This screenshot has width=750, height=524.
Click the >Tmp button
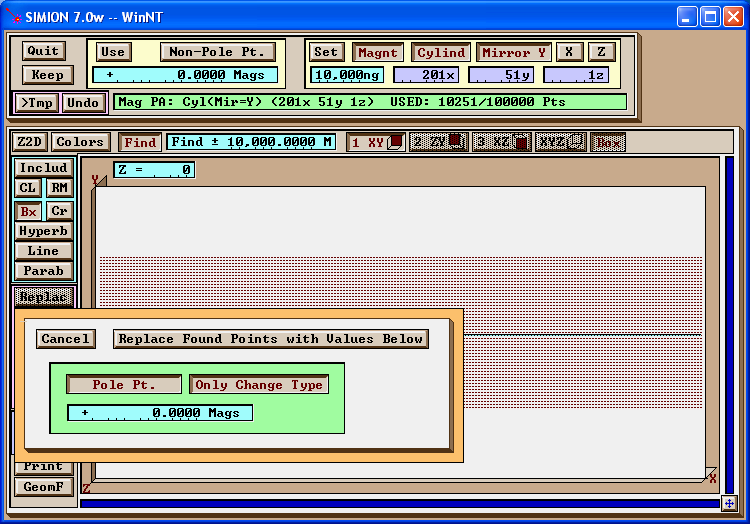click(37, 102)
